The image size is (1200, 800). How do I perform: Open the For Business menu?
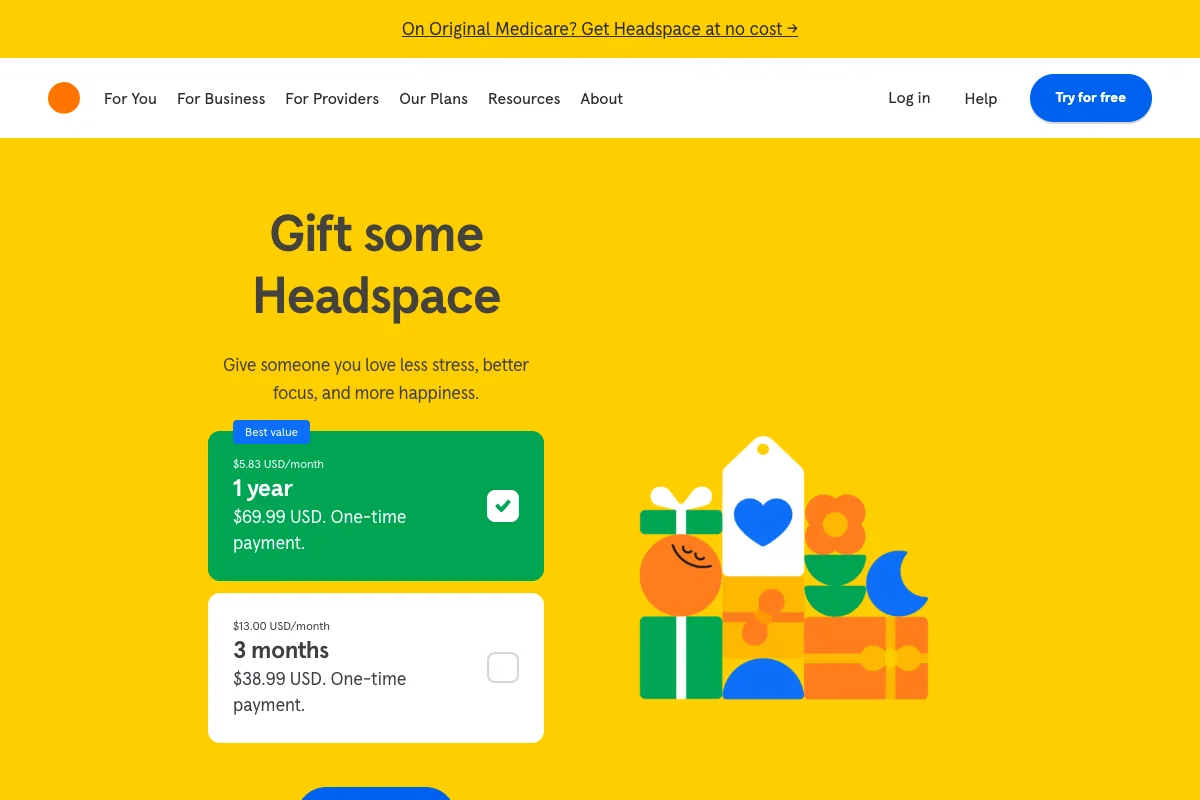point(221,98)
